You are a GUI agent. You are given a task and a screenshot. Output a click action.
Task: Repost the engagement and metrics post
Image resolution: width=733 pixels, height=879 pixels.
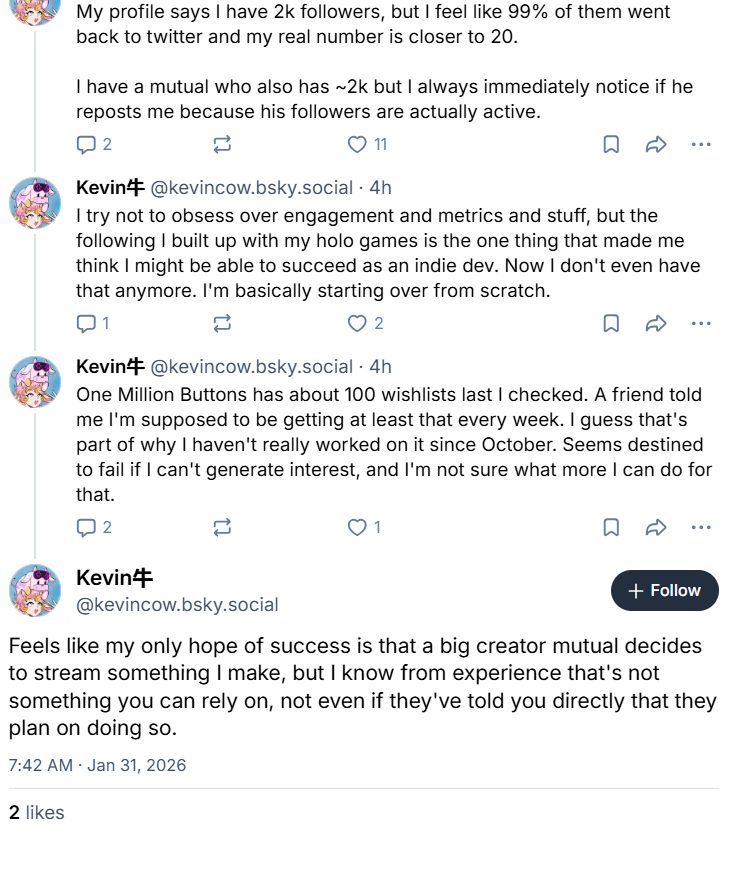click(222, 323)
